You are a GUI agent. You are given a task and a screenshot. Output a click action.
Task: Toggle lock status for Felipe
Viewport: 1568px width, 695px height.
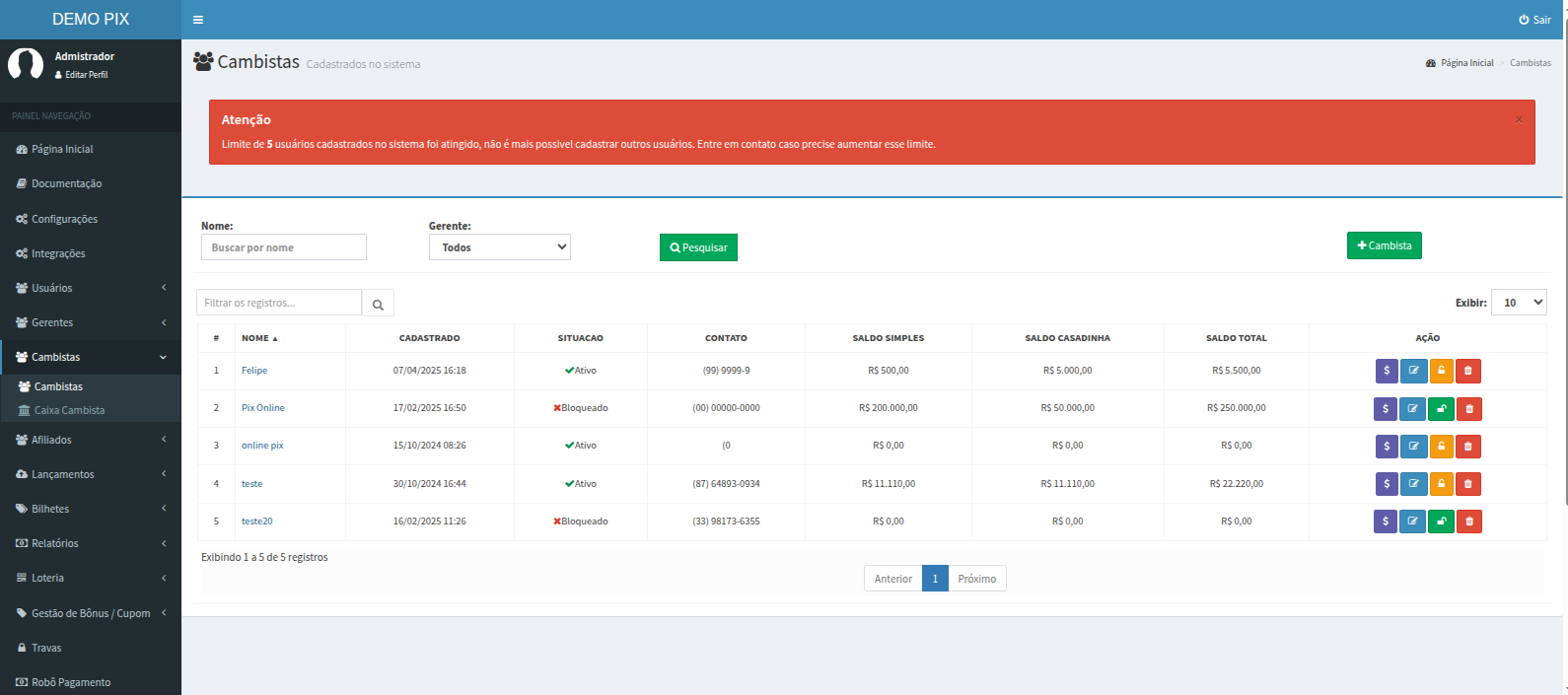point(1441,371)
